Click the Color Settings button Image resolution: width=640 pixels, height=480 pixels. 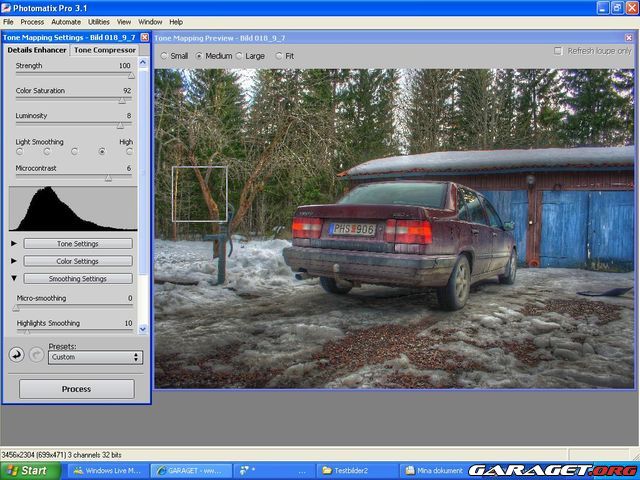(x=78, y=261)
